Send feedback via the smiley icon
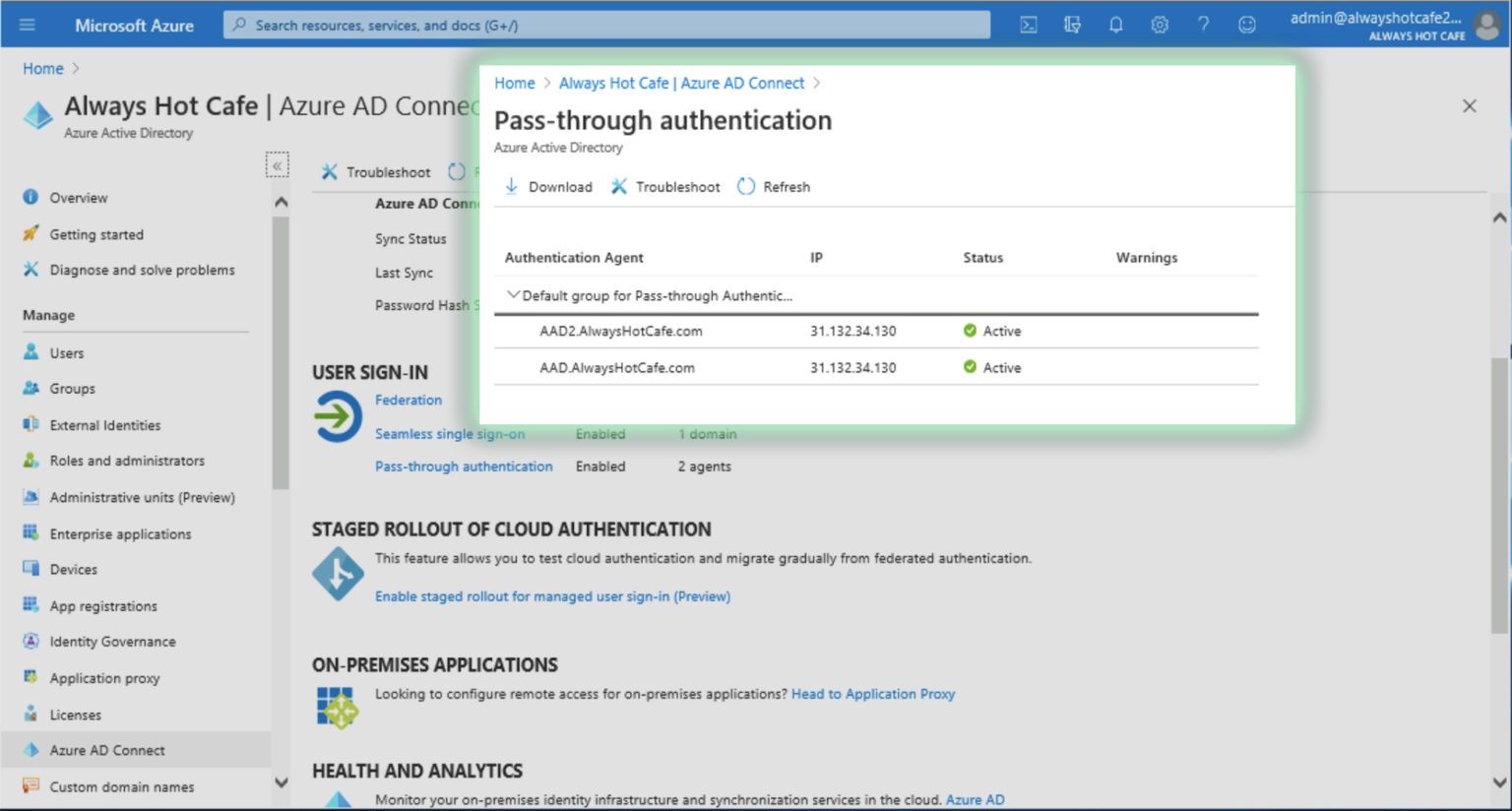Image resolution: width=1512 pixels, height=811 pixels. pyautogui.click(x=1247, y=25)
